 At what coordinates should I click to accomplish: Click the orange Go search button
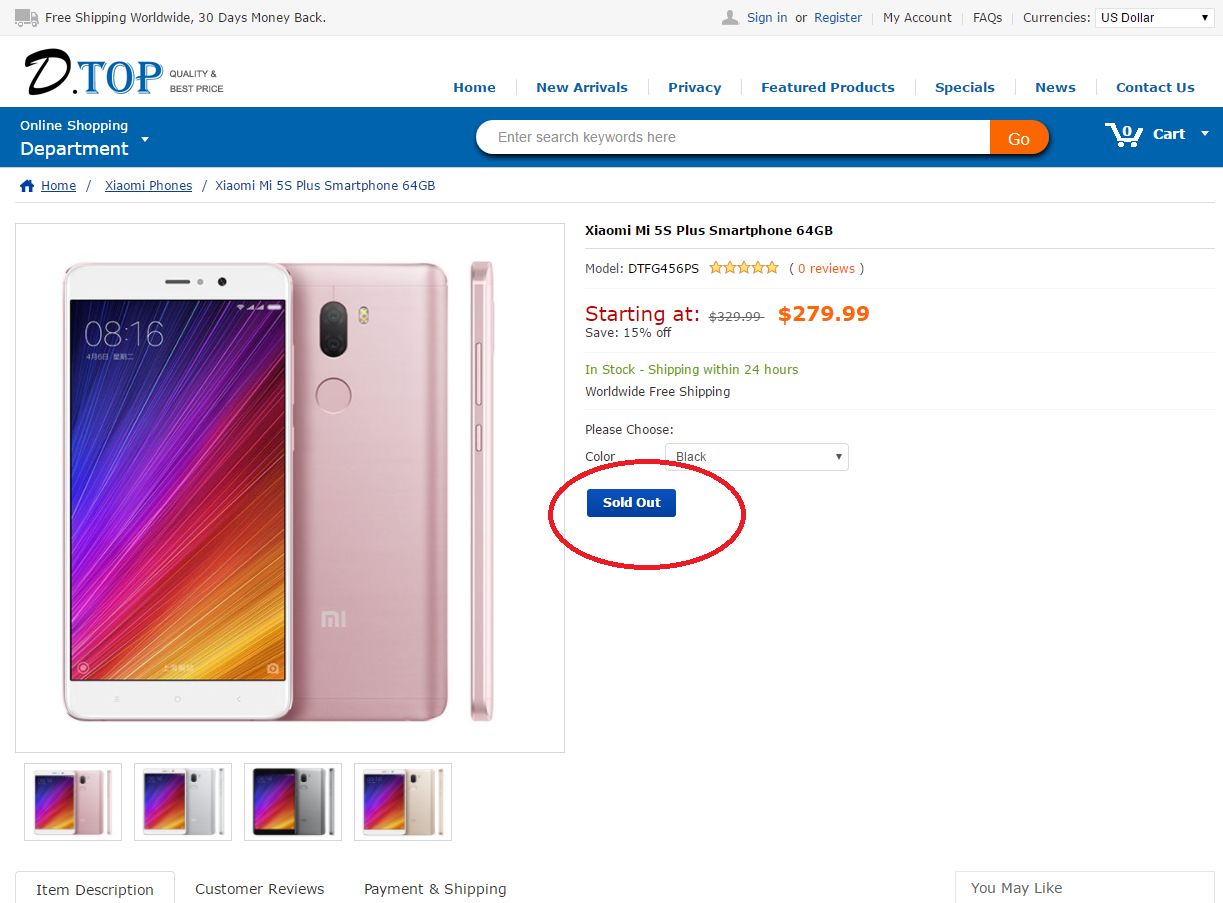(1018, 138)
